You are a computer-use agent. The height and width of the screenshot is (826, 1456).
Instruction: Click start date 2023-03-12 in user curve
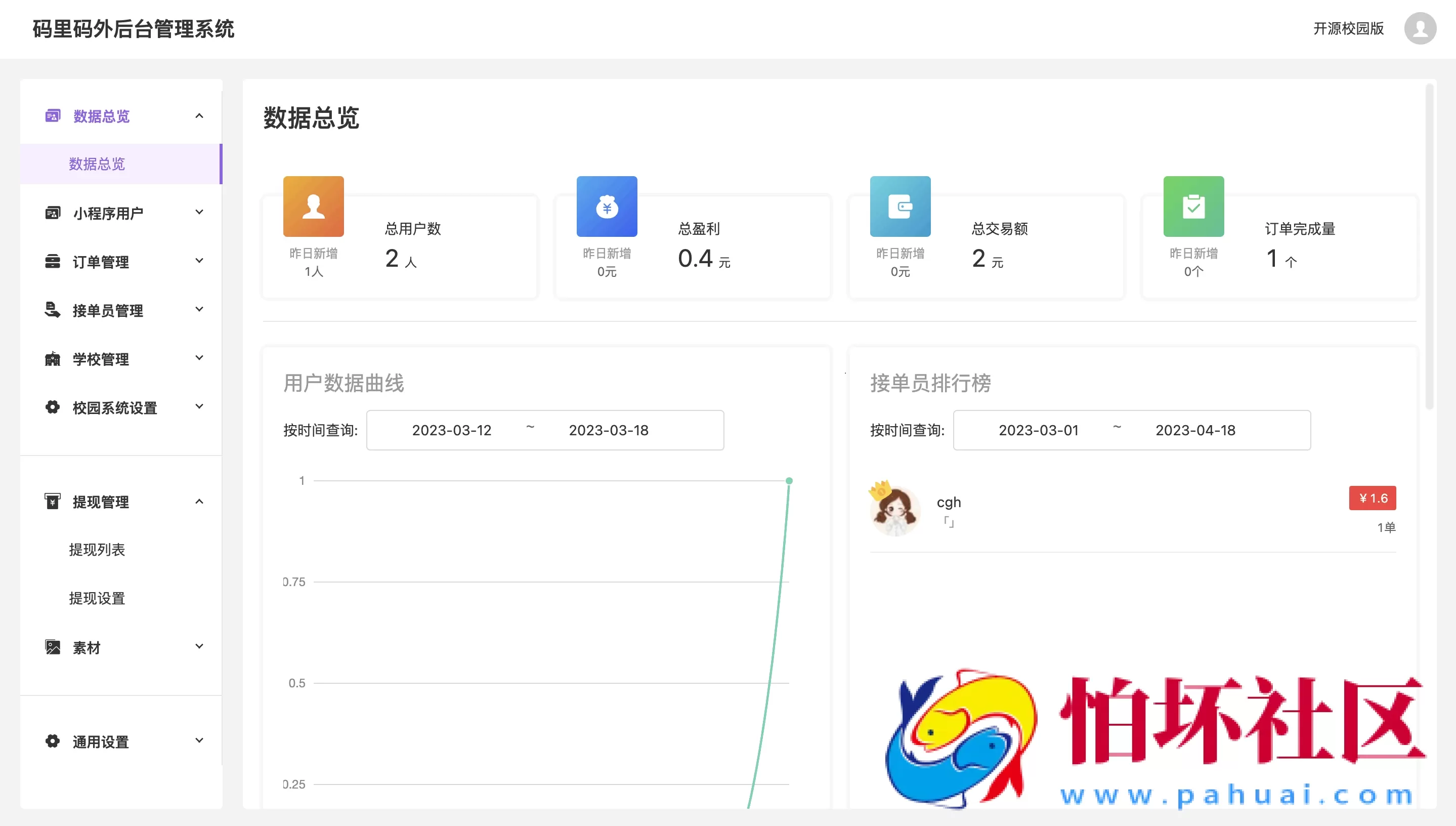(451, 430)
